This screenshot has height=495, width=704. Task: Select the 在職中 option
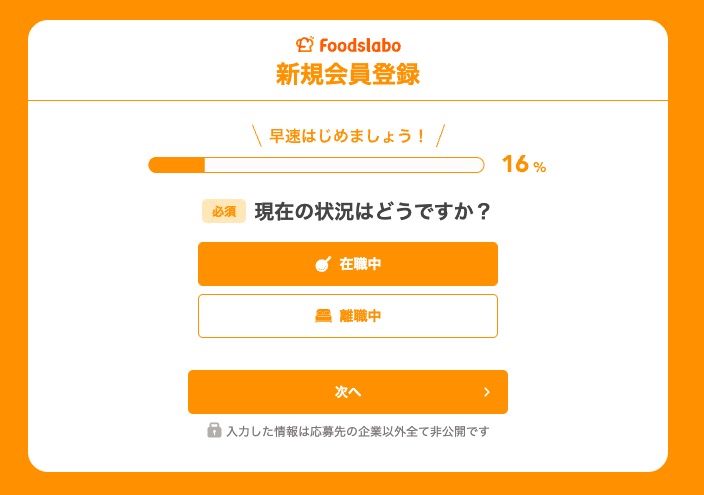pyautogui.click(x=348, y=264)
